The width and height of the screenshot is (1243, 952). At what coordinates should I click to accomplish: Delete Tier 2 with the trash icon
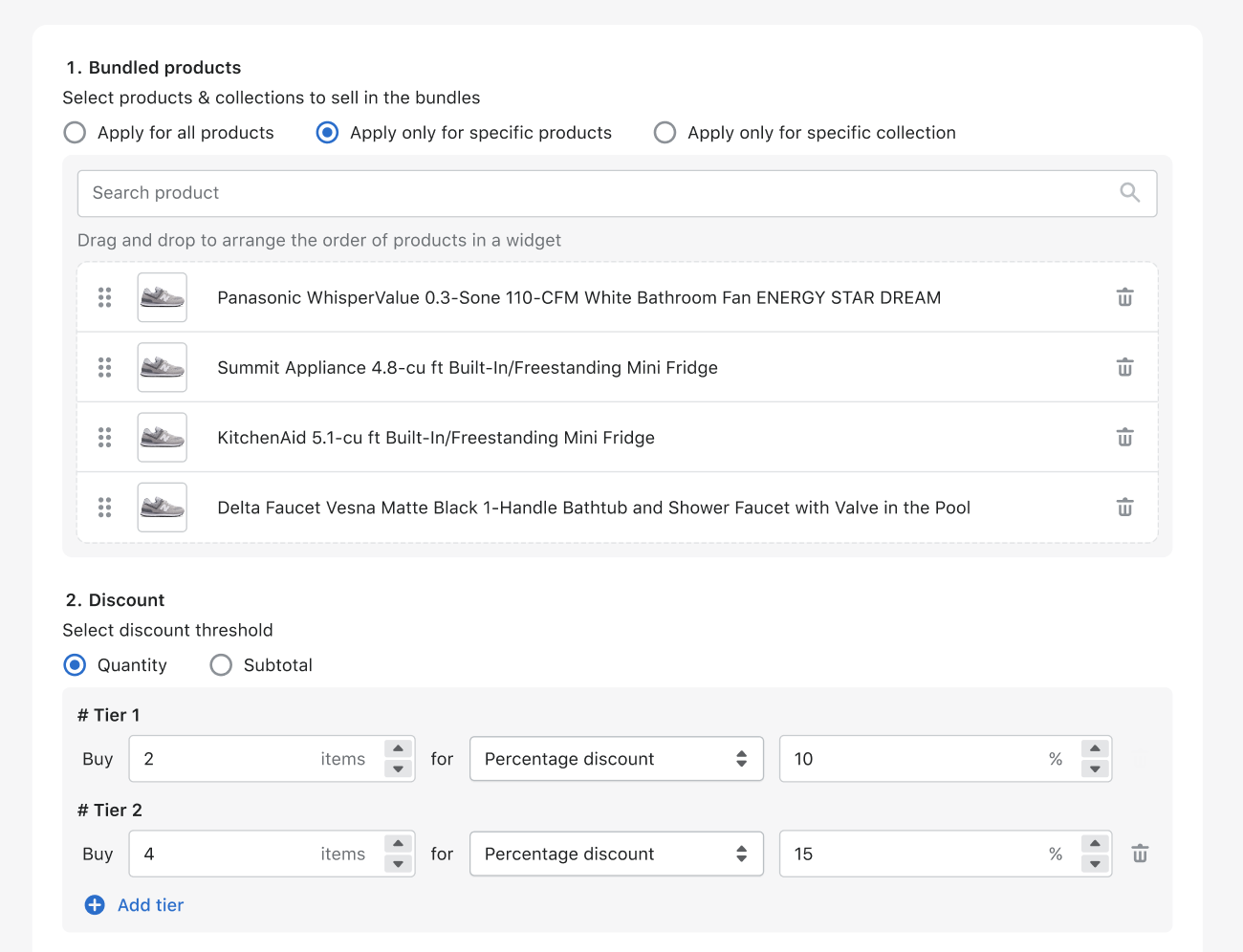pos(1140,854)
